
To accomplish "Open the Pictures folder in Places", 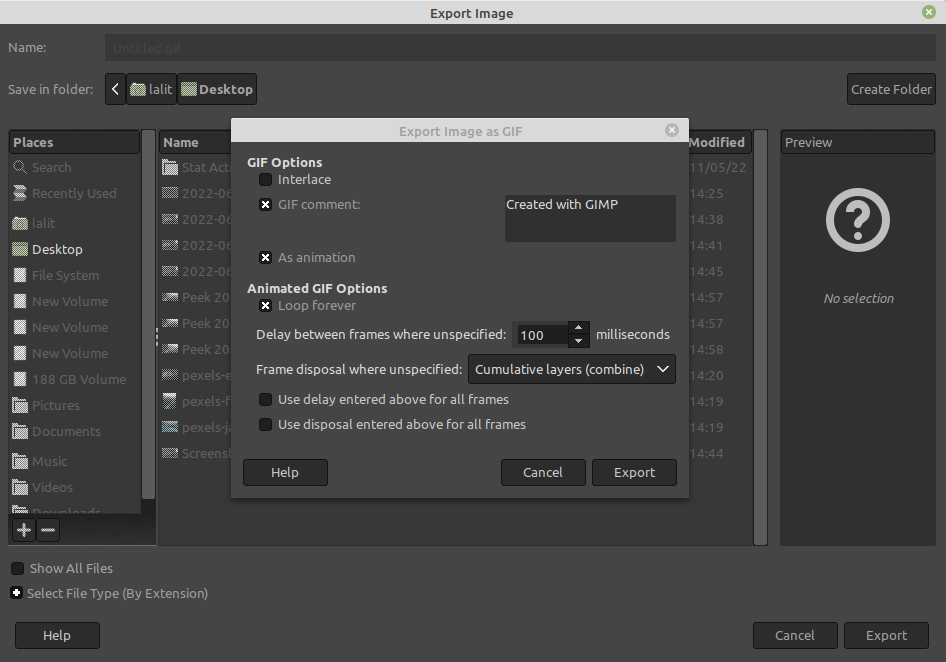I will [55, 405].
